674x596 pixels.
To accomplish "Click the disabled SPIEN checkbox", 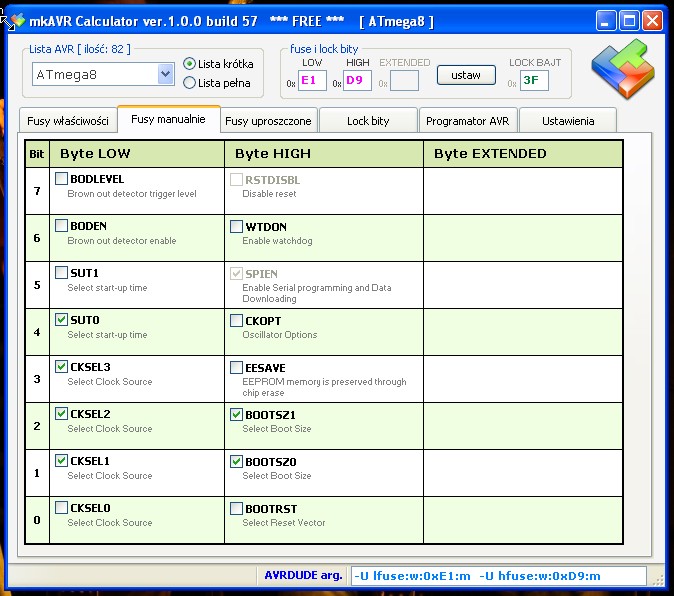I will point(236,273).
